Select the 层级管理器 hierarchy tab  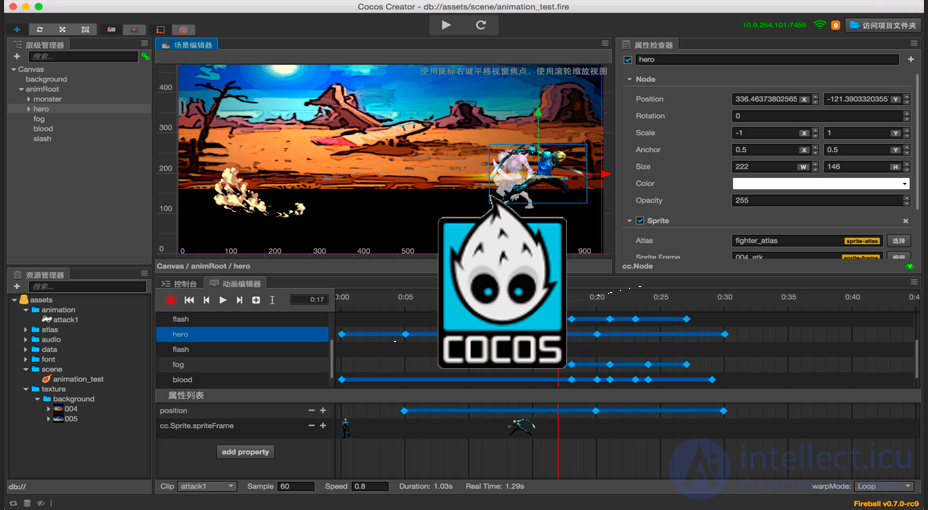coord(39,45)
